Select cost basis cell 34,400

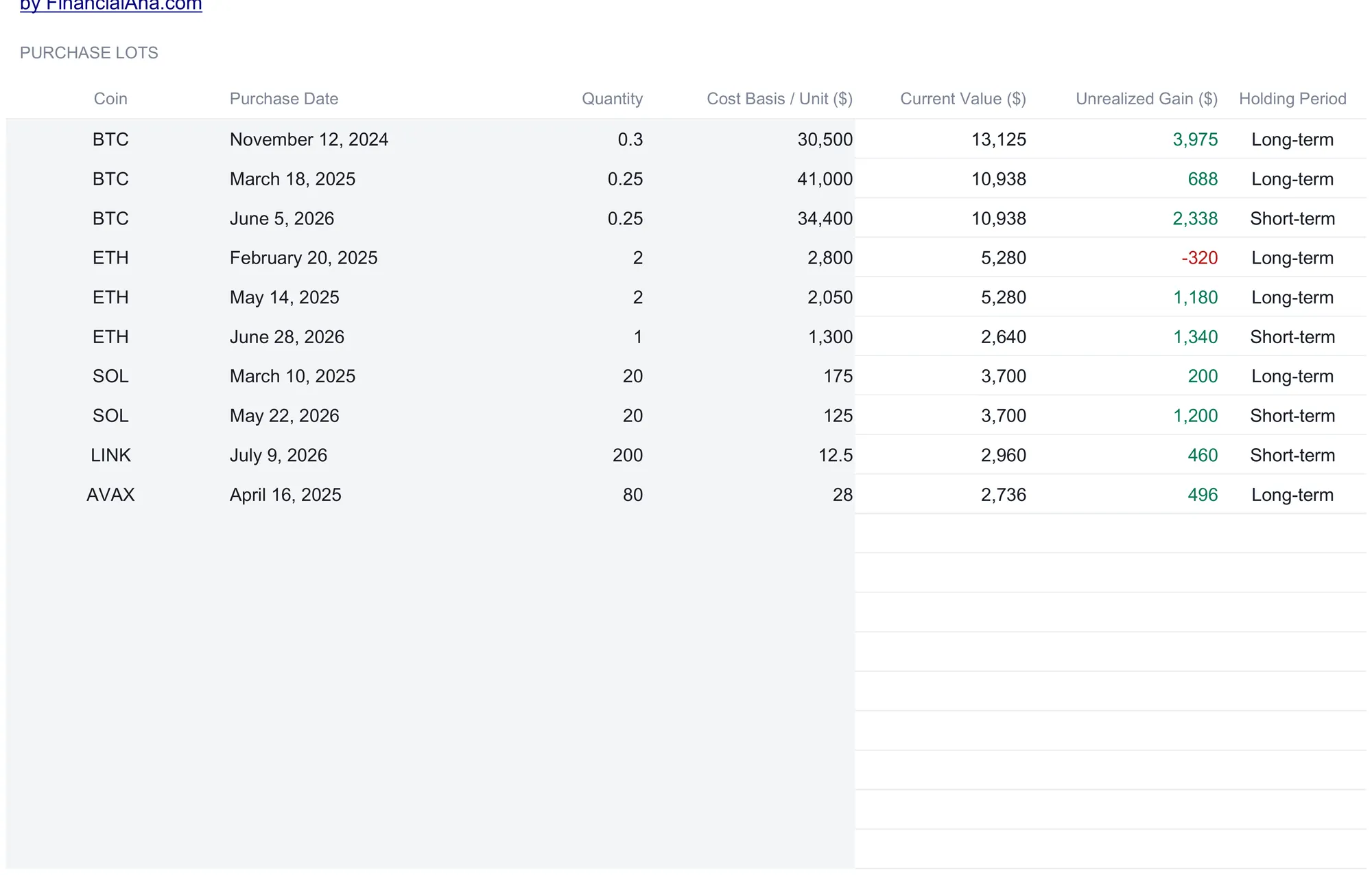coord(825,218)
